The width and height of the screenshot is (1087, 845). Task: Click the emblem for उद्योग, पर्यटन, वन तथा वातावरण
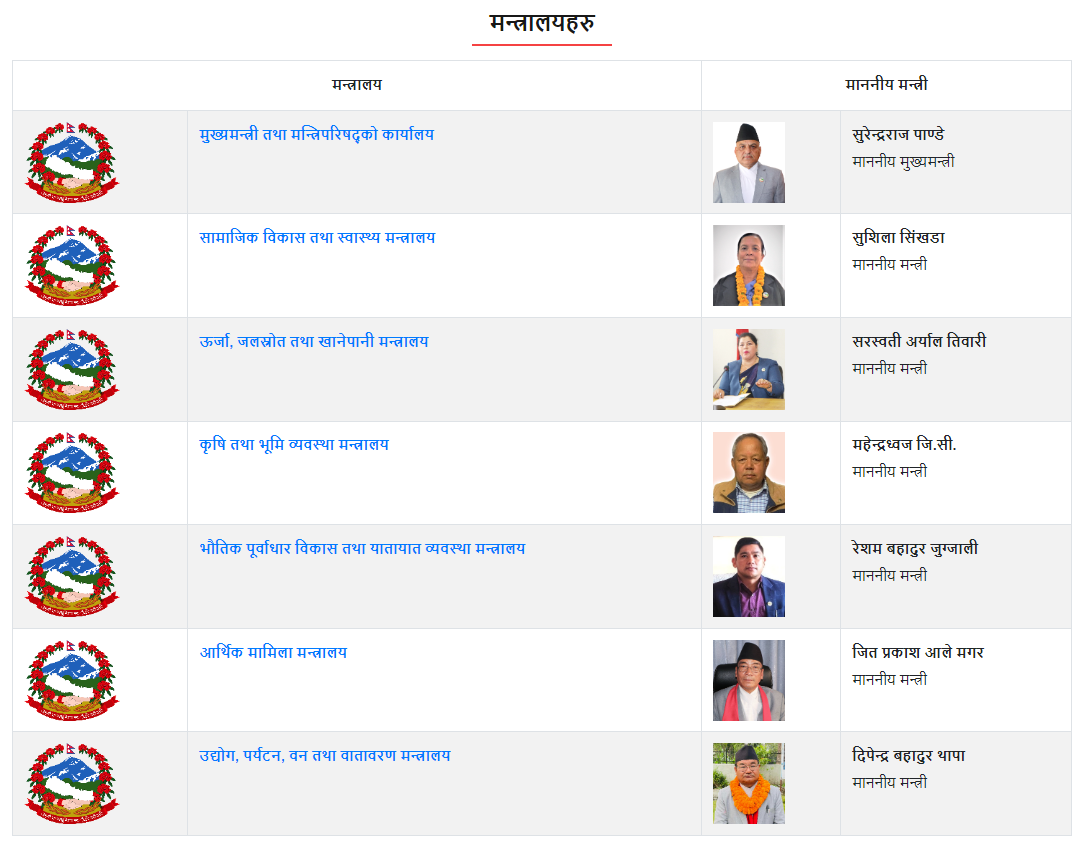[x=71, y=783]
